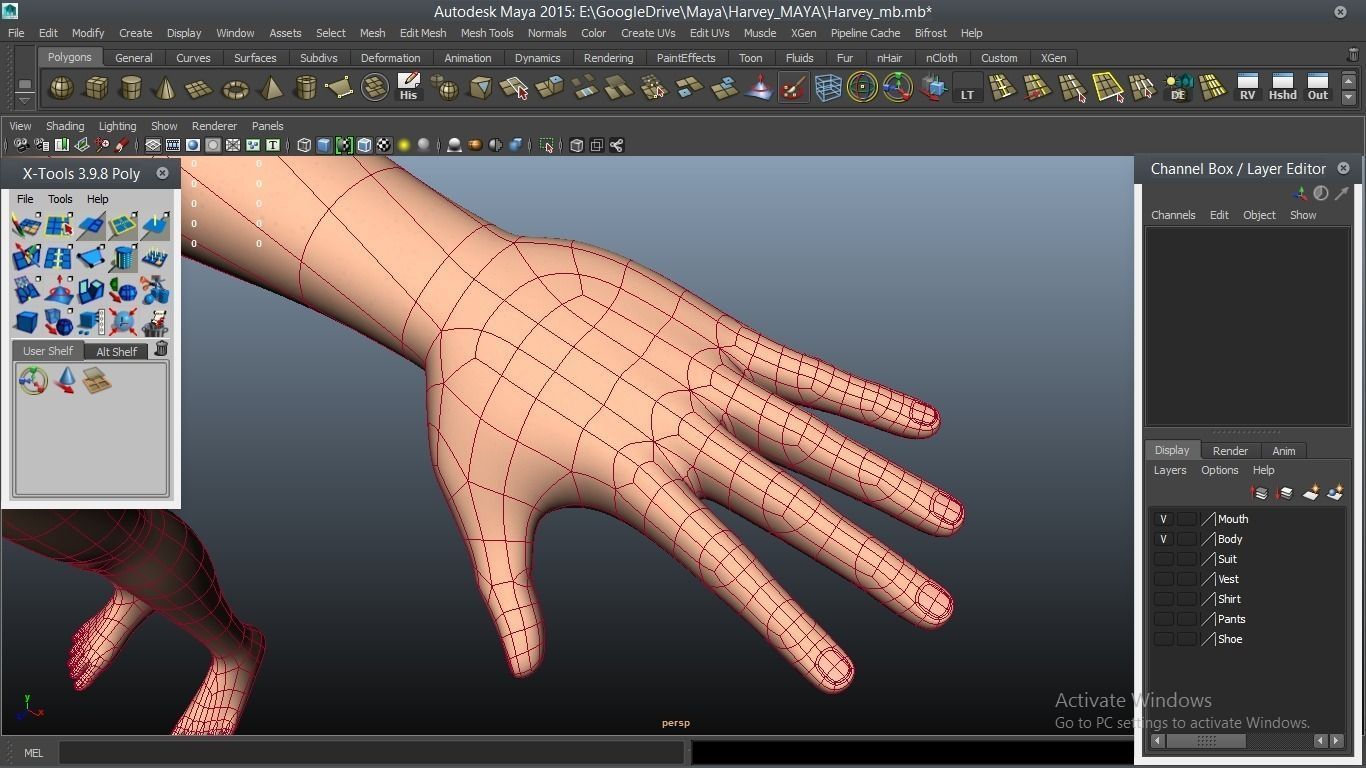
Task: Click the Body layer color swatch
Action: 1208,539
